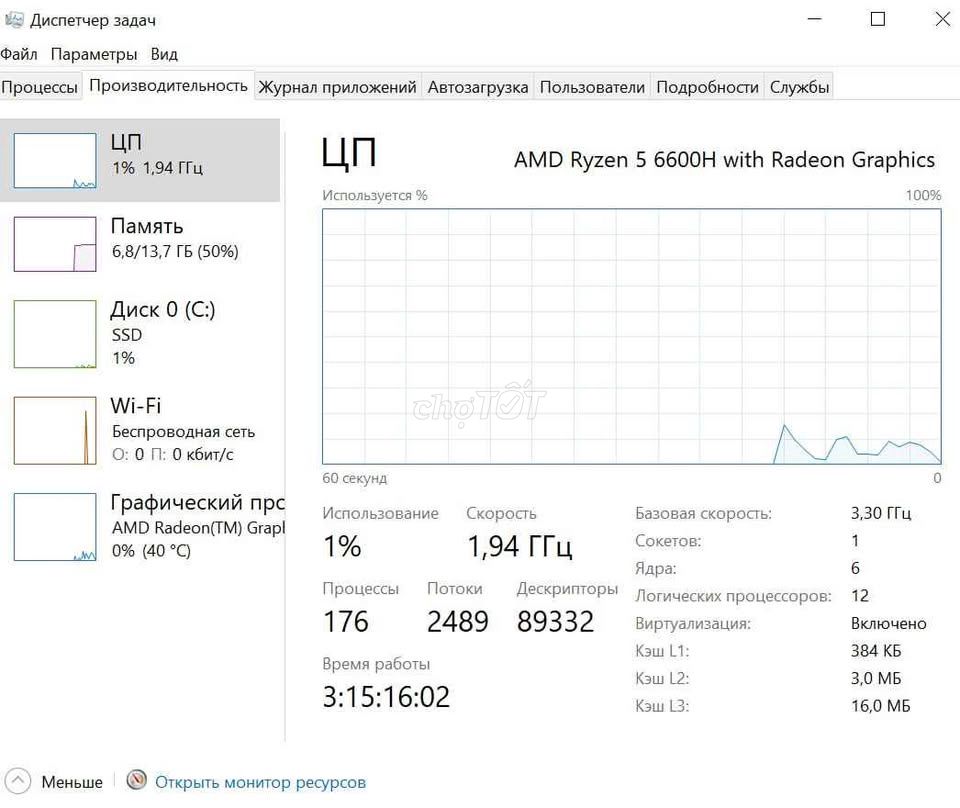Click the Скорость 1,94 ГГц value
Viewport: 960px width, 808px height.
tap(520, 546)
